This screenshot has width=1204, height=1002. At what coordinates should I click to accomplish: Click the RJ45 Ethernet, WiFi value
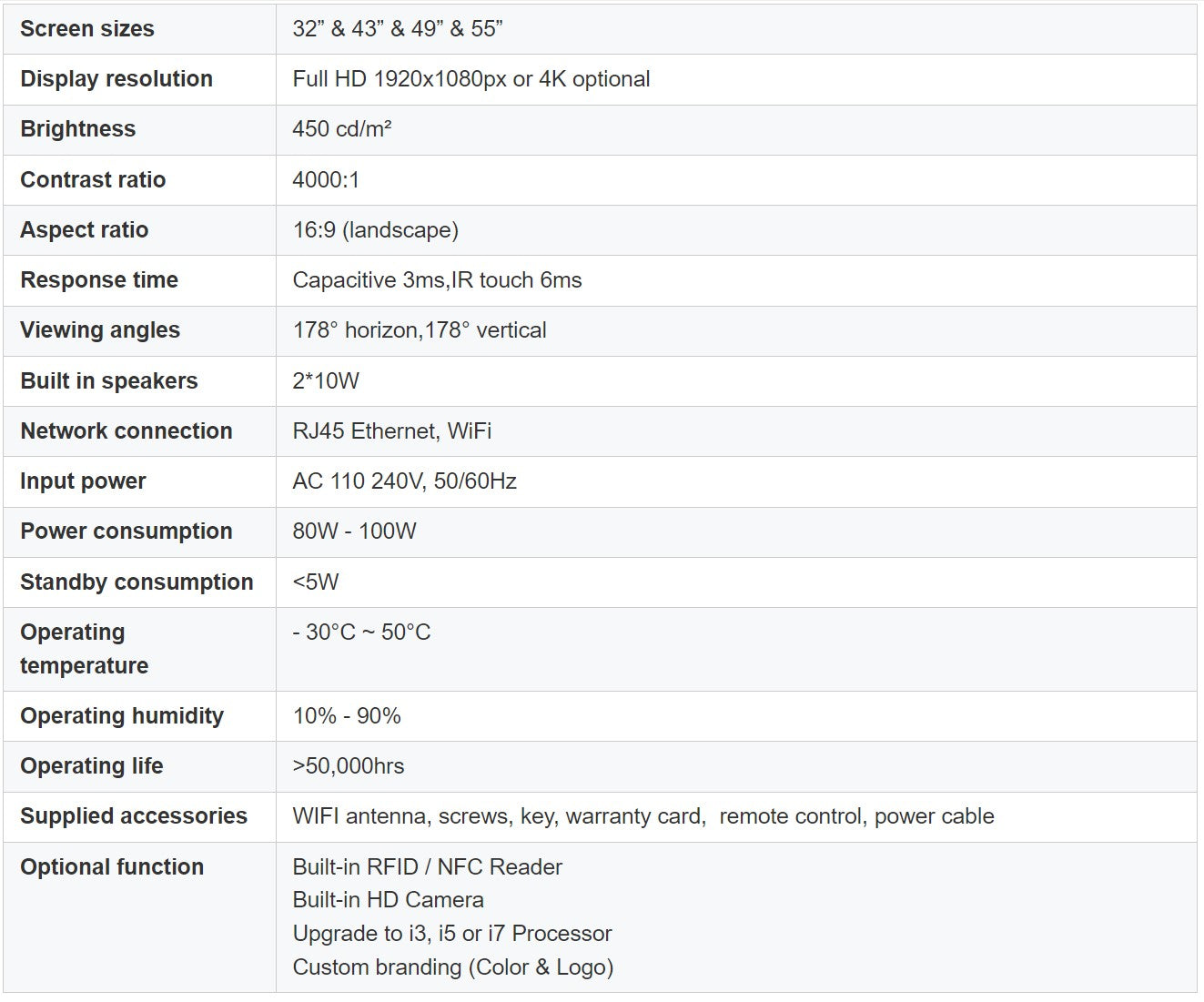point(392,431)
